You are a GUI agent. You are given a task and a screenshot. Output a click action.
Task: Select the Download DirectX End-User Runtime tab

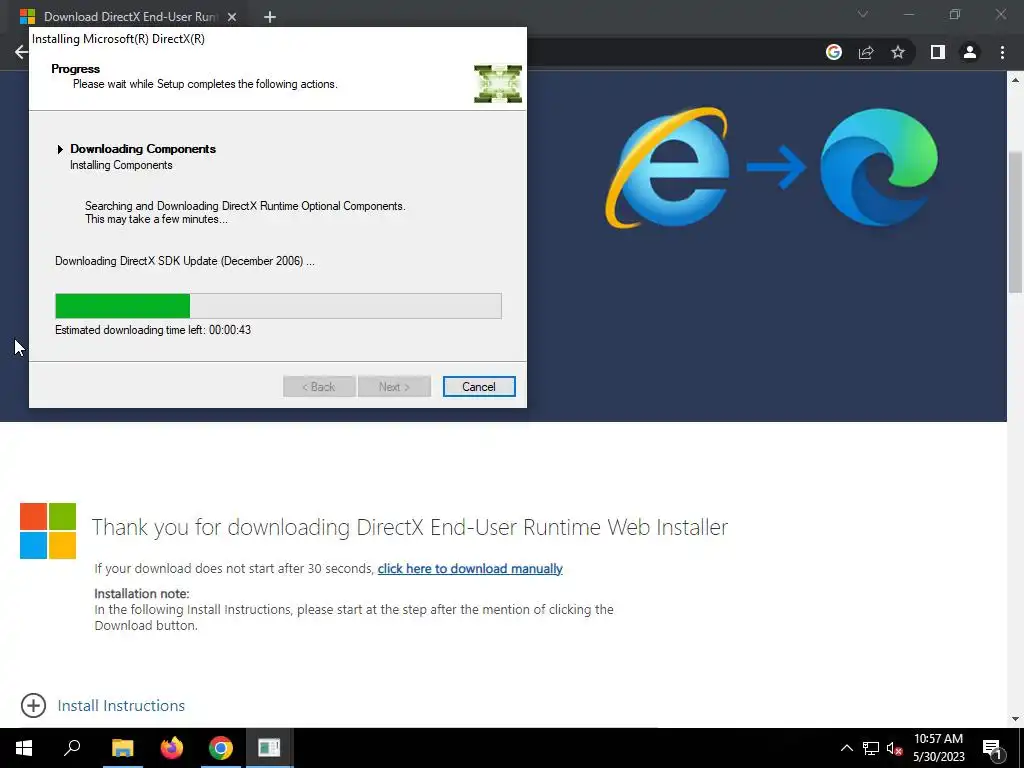point(129,17)
